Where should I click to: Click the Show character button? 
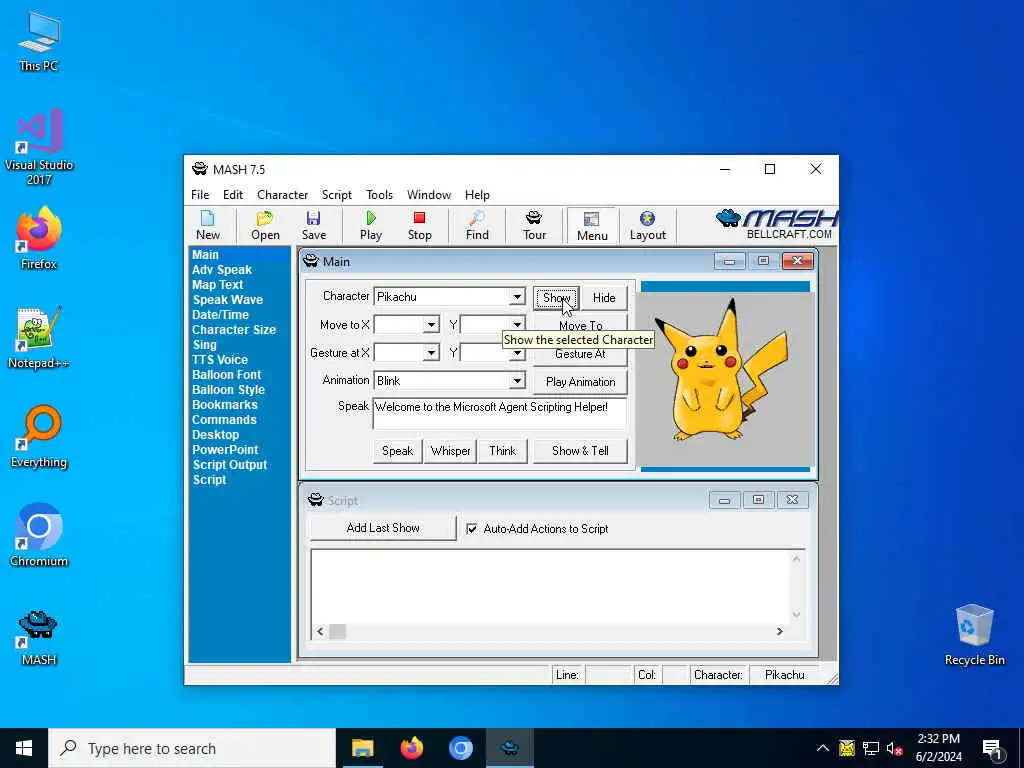click(556, 298)
